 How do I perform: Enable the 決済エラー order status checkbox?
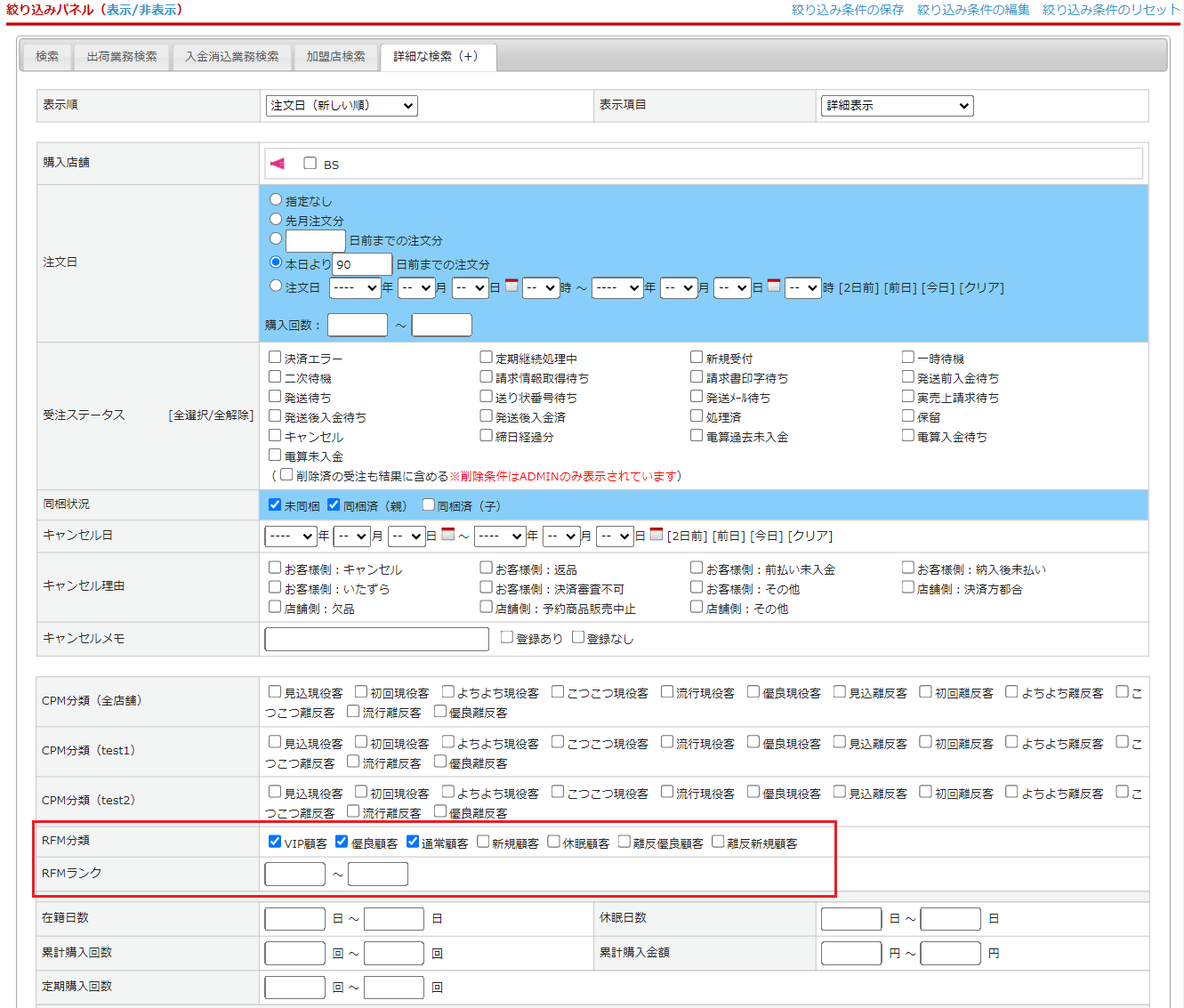[x=275, y=357]
